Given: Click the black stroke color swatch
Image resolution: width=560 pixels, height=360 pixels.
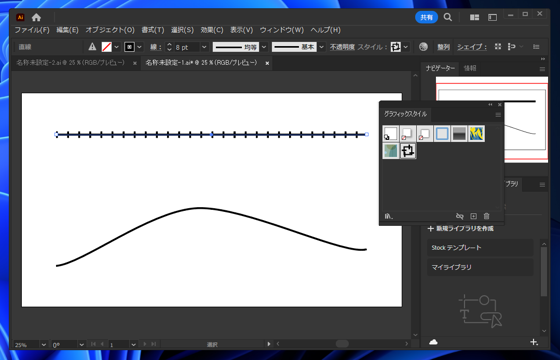Looking at the screenshot, I should pyautogui.click(x=129, y=47).
